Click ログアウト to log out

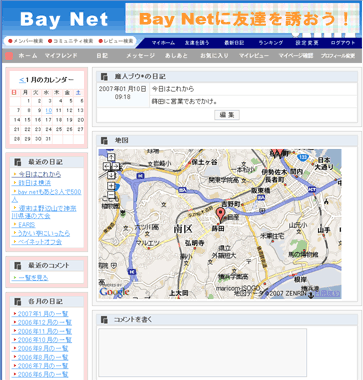click(x=343, y=43)
